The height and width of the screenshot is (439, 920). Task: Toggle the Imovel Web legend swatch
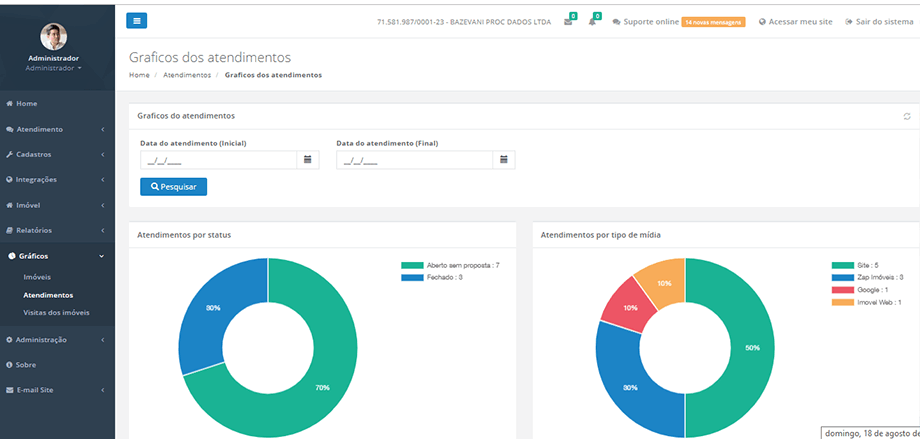843,302
